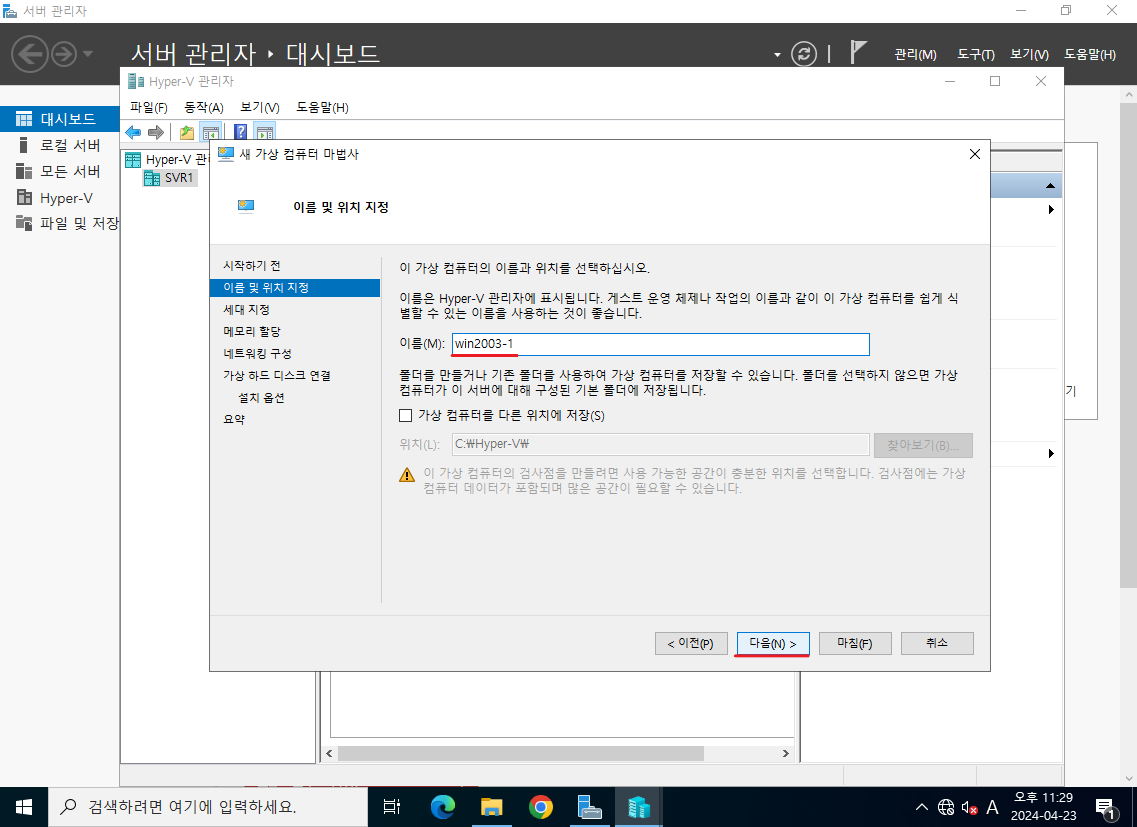Click the 마침(F) button
This screenshot has height=827, width=1137.
(x=855, y=643)
